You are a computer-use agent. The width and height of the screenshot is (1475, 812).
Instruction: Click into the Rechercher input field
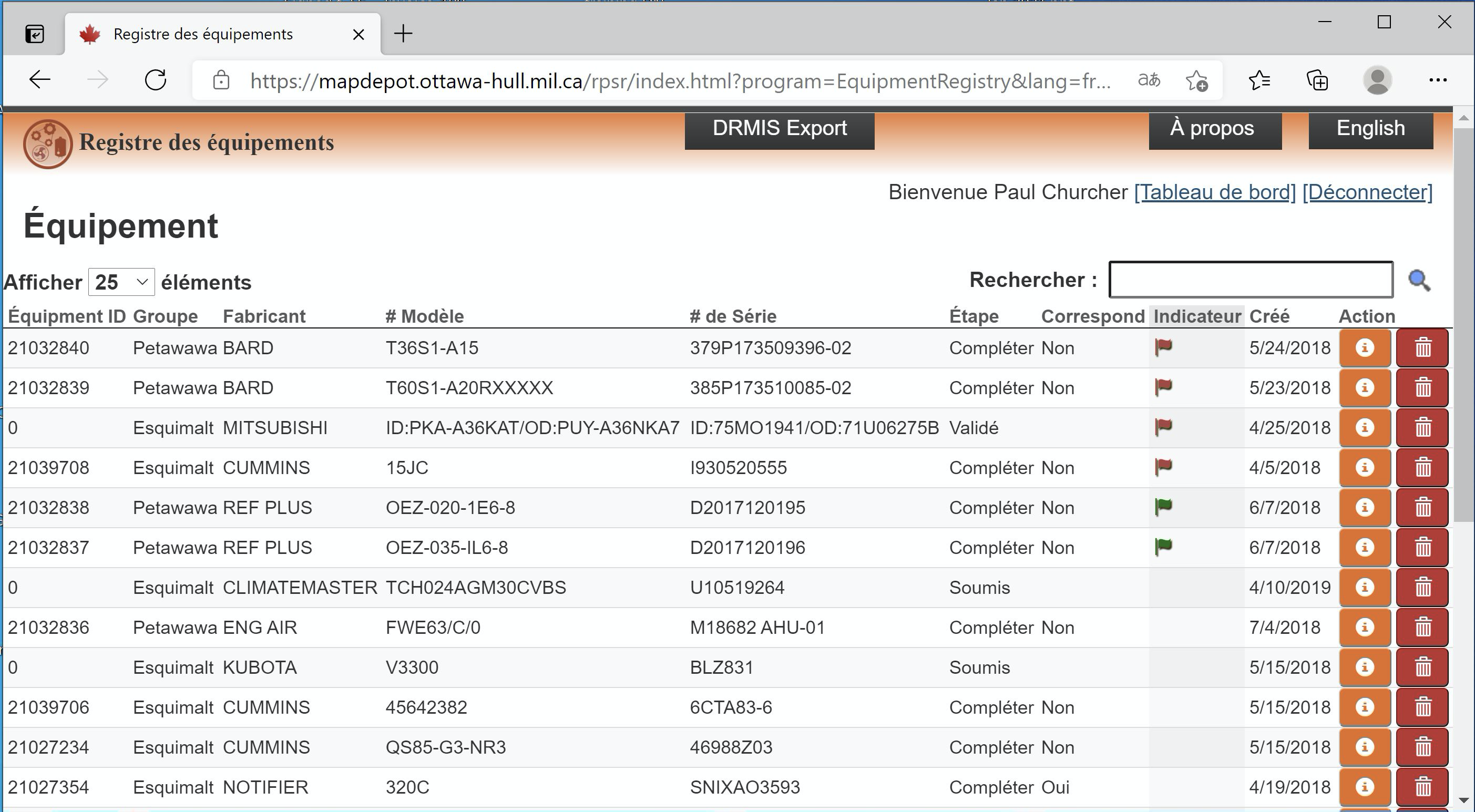click(1251, 280)
